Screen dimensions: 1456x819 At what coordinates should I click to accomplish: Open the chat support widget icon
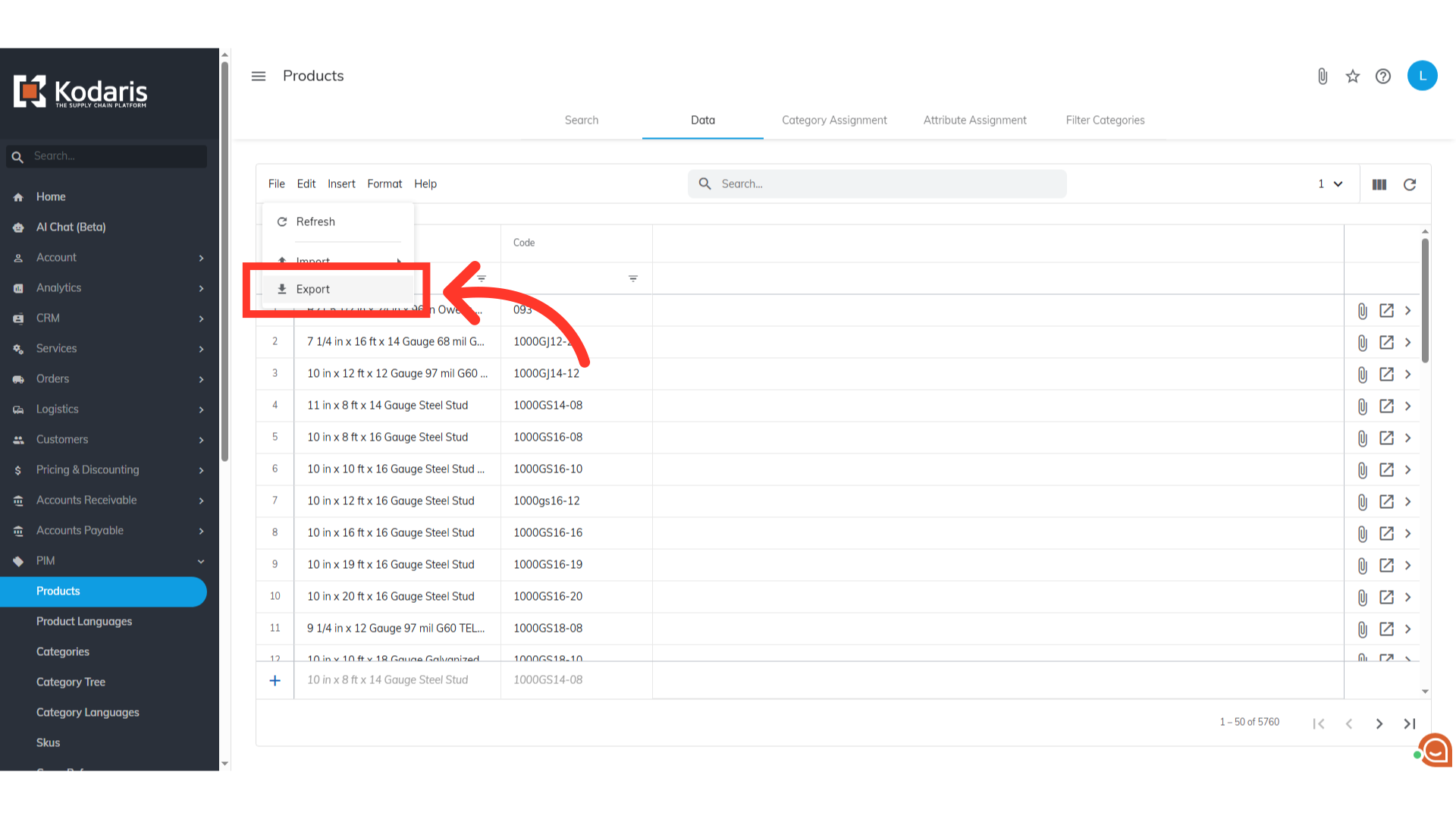pyautogui.click(x=1435, y=751)
